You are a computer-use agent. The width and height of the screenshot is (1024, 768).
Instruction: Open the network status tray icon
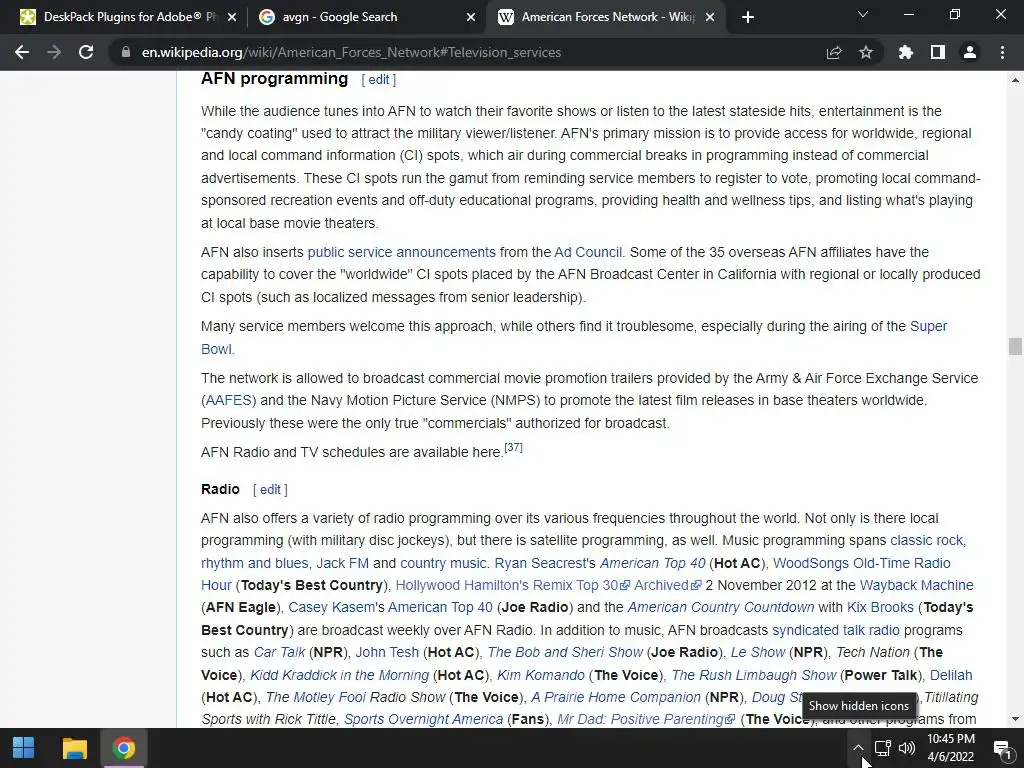tap(883, 748)
